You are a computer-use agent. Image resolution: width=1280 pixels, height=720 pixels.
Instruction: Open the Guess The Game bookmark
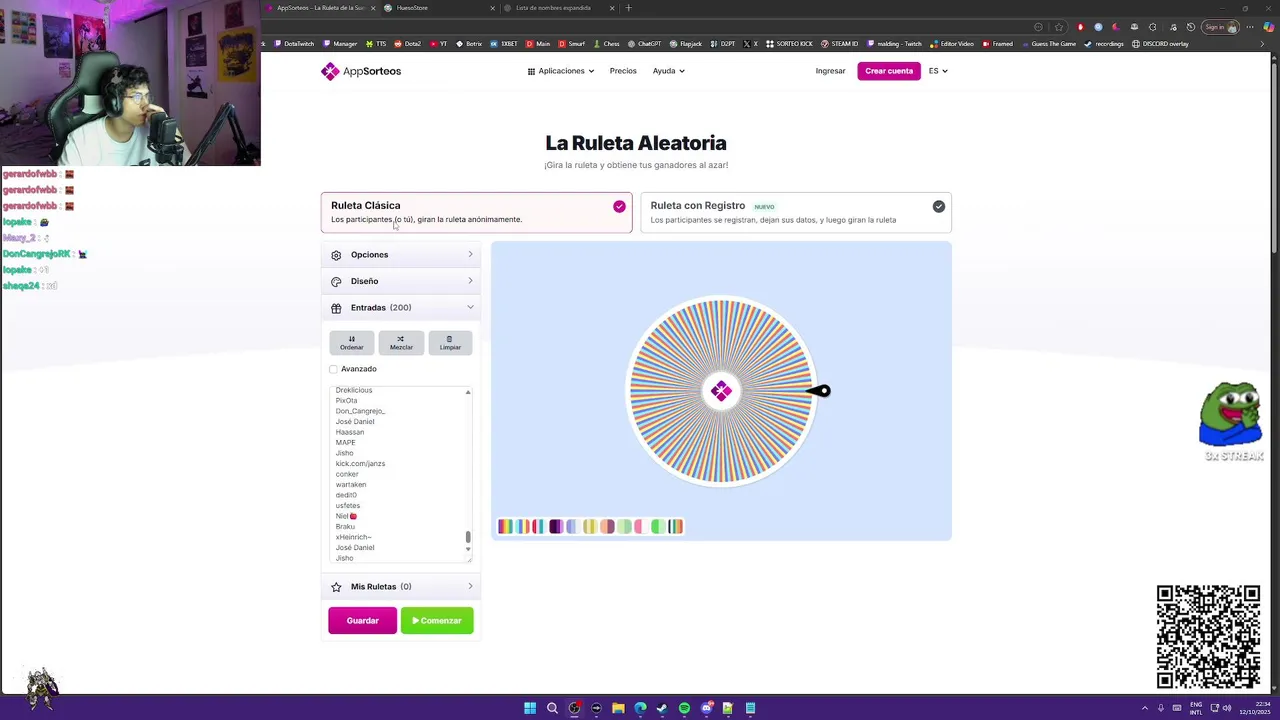[x=1049, y=44]
